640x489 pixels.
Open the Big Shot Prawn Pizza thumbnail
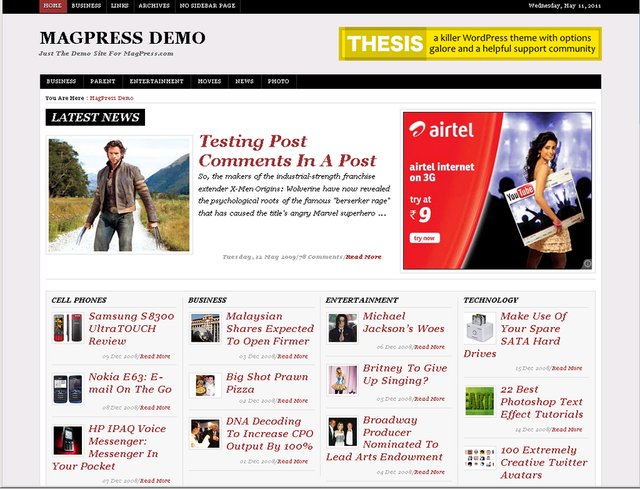click(205, 385)
